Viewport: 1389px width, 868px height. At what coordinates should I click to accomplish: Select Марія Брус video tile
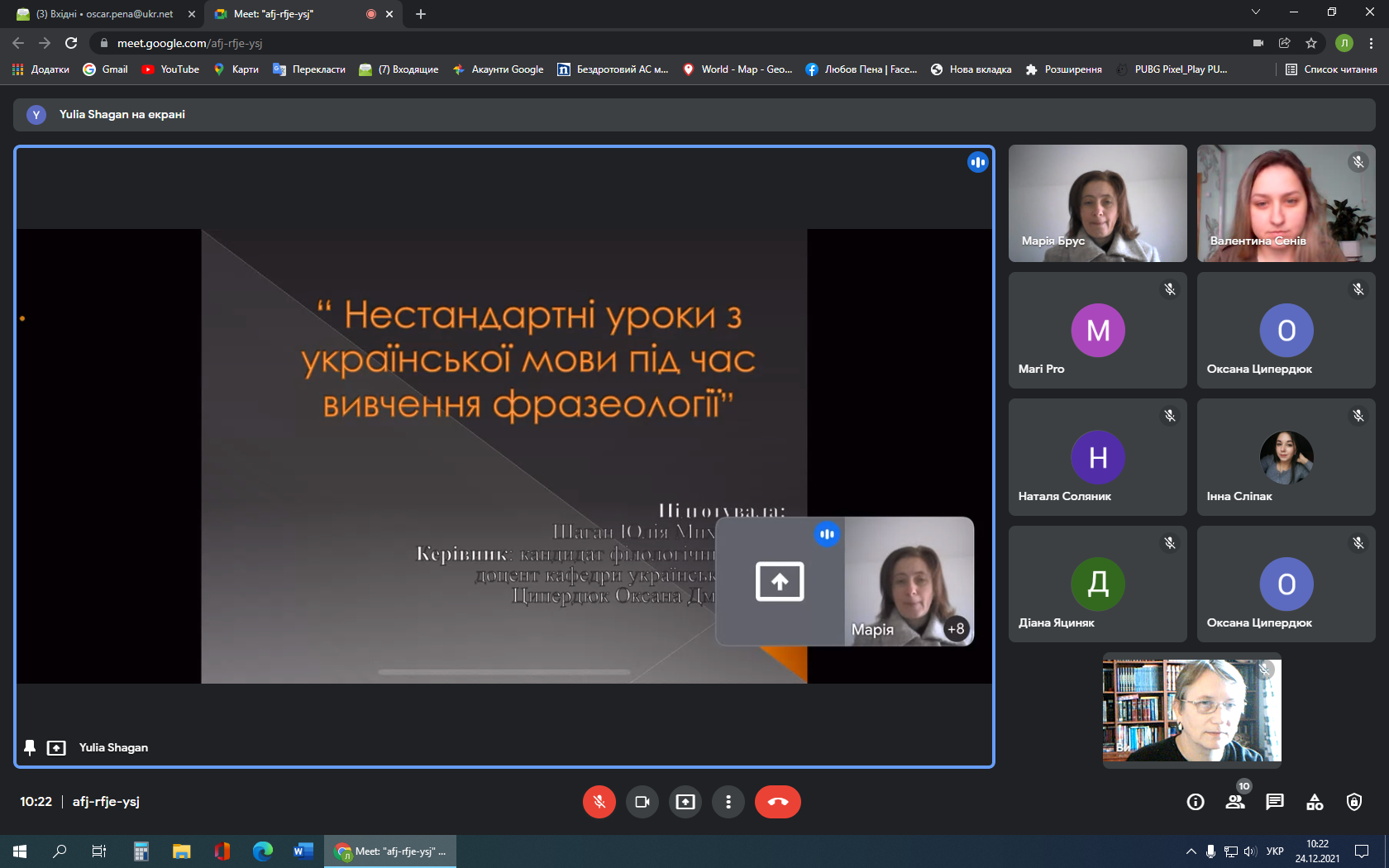(x=1097, y=203)
